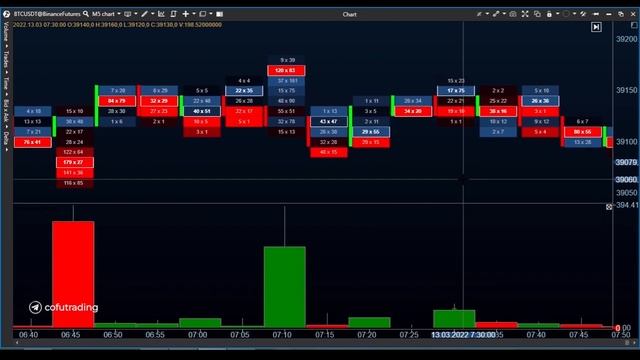Click footprint cell 22 x 35
Viewport: 640px width, 360px height.
click(244, 90)
